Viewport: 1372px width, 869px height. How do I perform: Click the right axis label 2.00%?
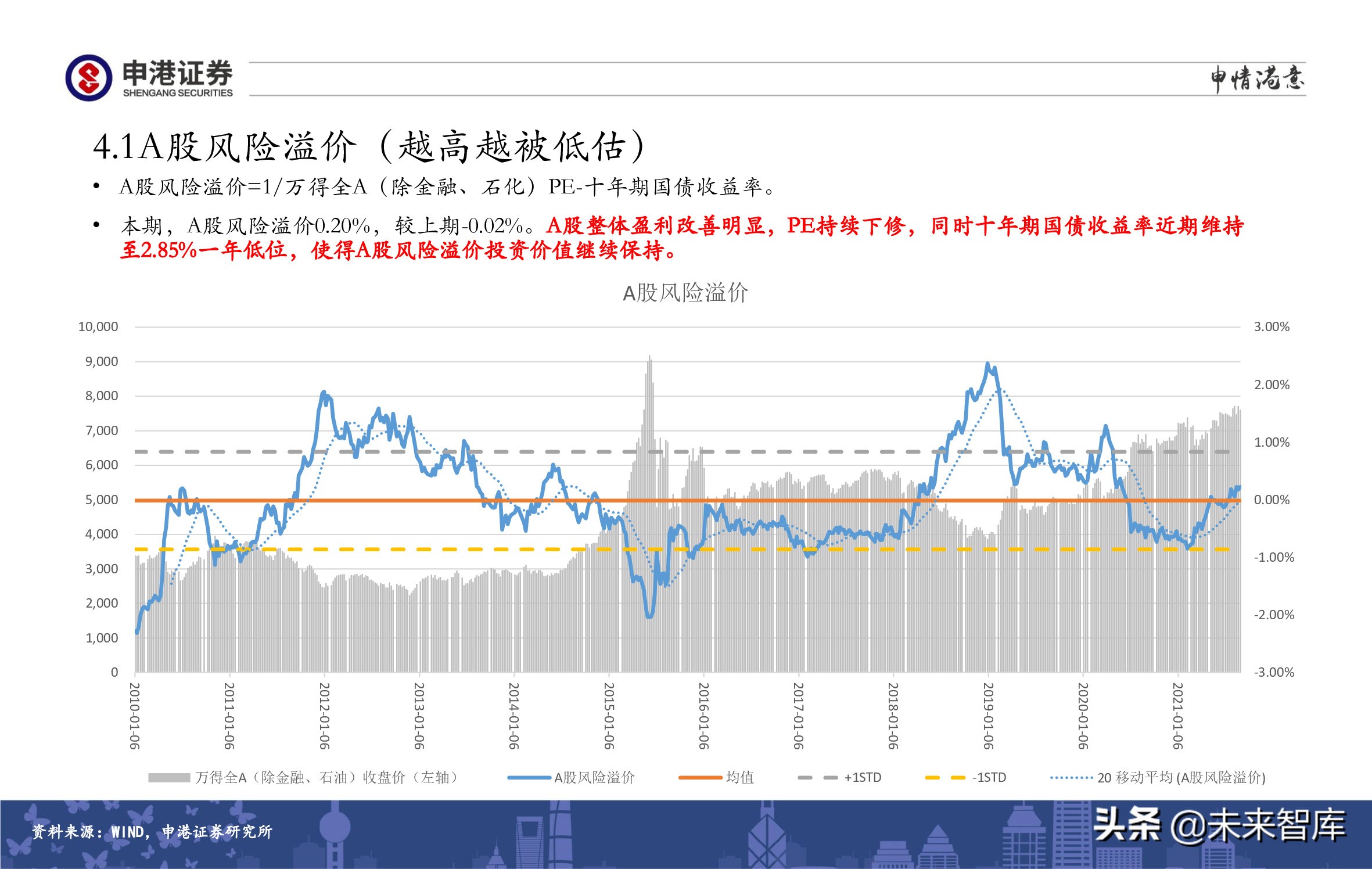[1272, 385]
